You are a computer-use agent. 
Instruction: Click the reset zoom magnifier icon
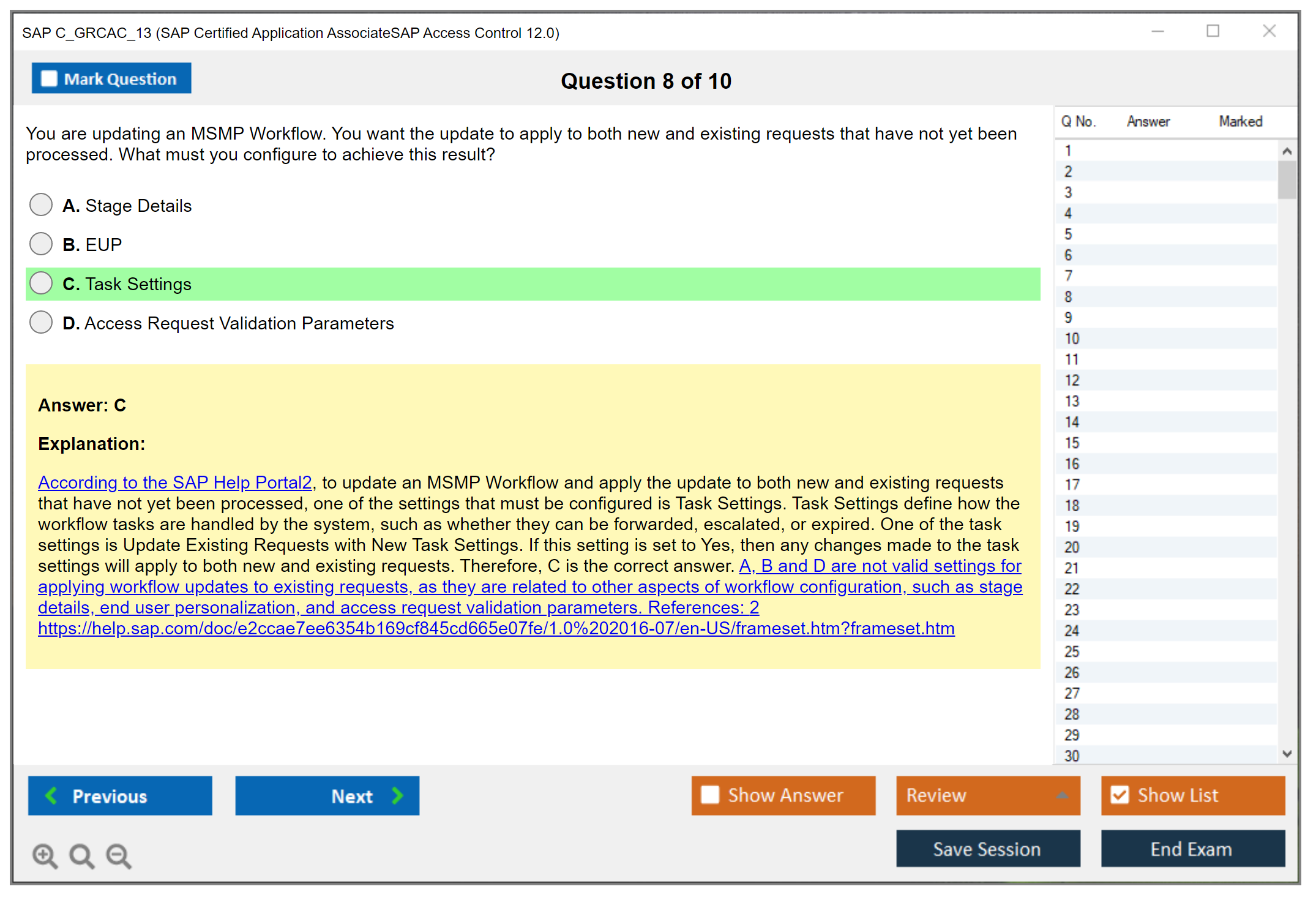[81, 855]
